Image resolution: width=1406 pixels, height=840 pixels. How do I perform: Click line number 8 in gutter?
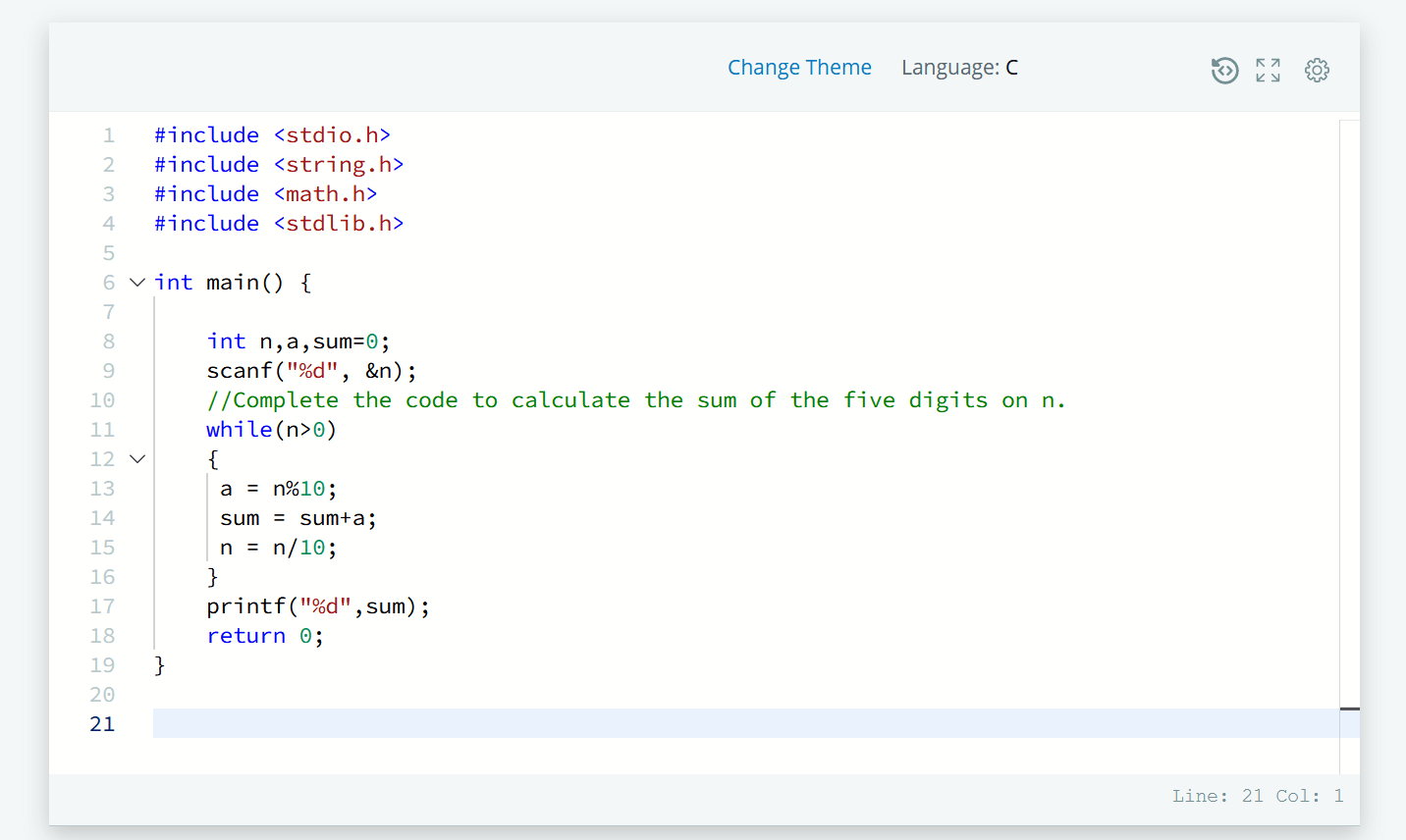point(109,341)
